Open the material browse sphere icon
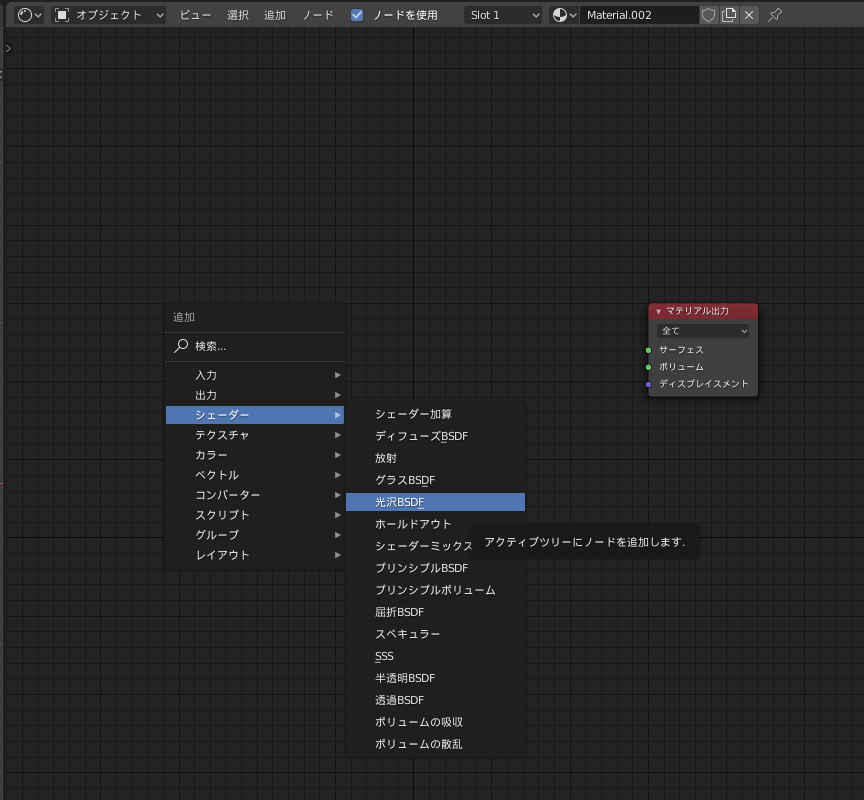The width and height of the screenshot is (864, 800). [564, 15]
